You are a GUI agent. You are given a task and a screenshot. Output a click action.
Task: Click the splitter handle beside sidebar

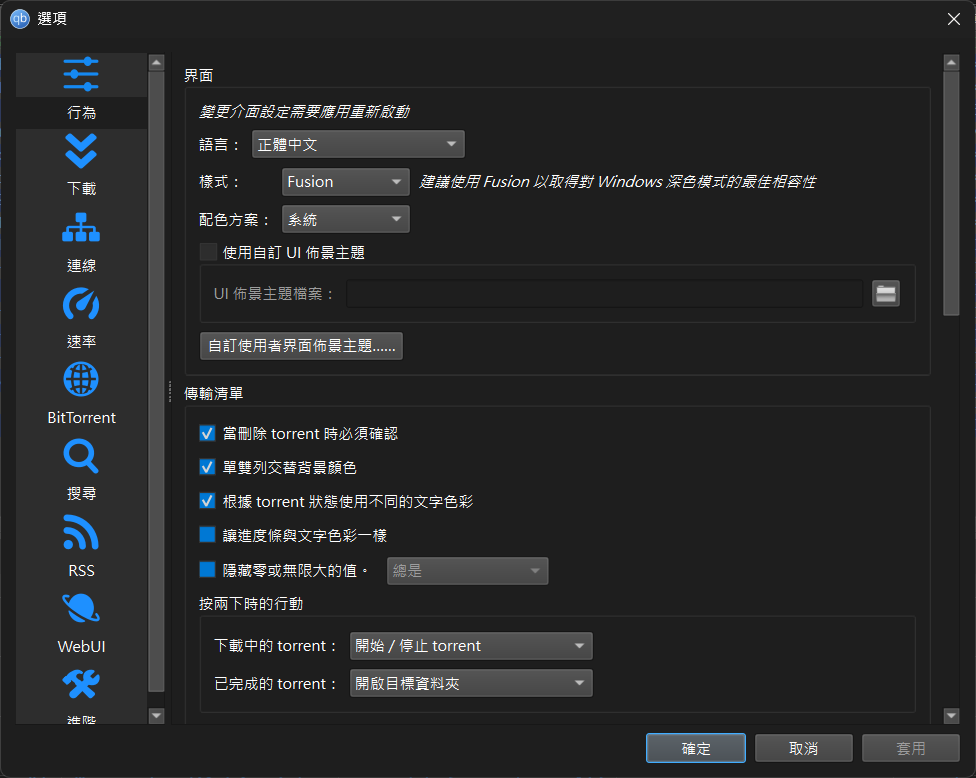pyautogui.click(x=169, y=391)
